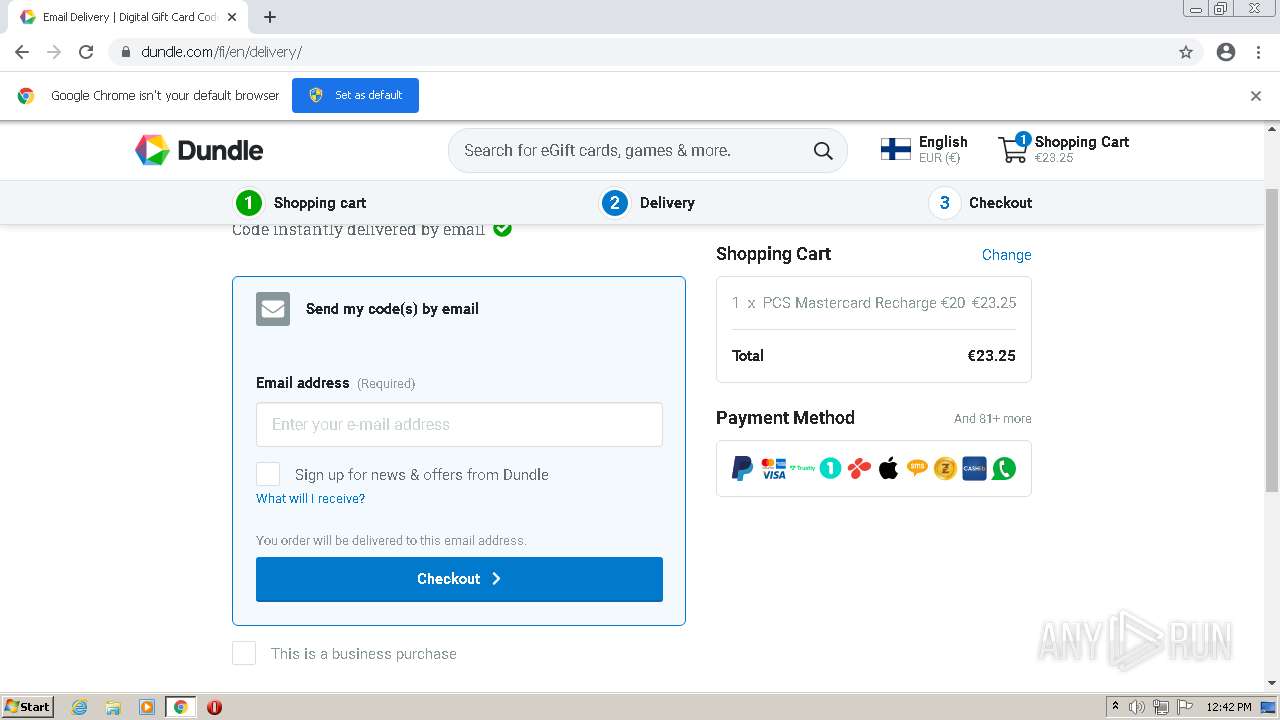This screenshot has height=720, width=1280.
Task: Click the Finland flag icon
Action: [x=895, y=150]
